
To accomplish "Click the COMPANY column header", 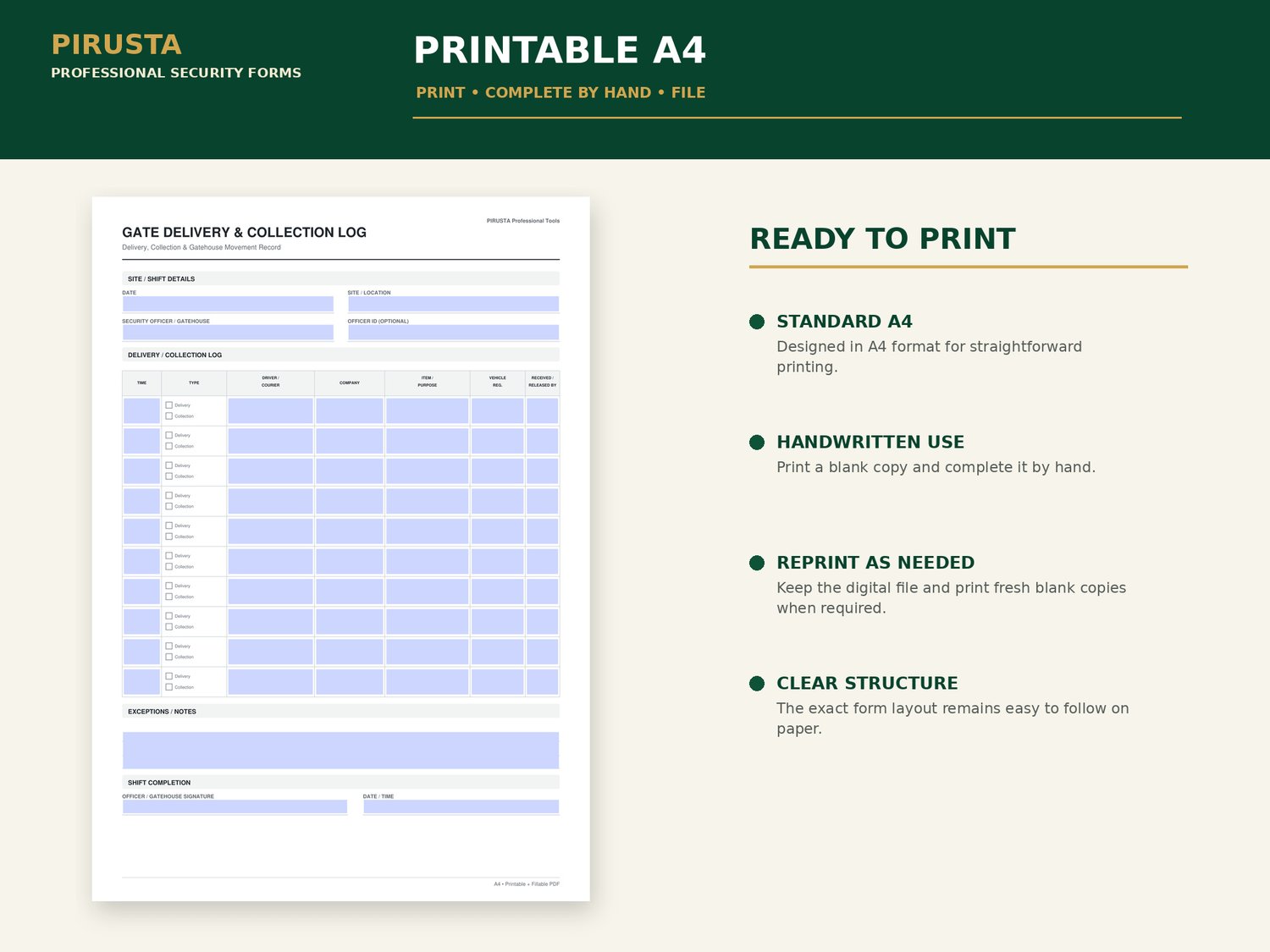I will point(350,383).
